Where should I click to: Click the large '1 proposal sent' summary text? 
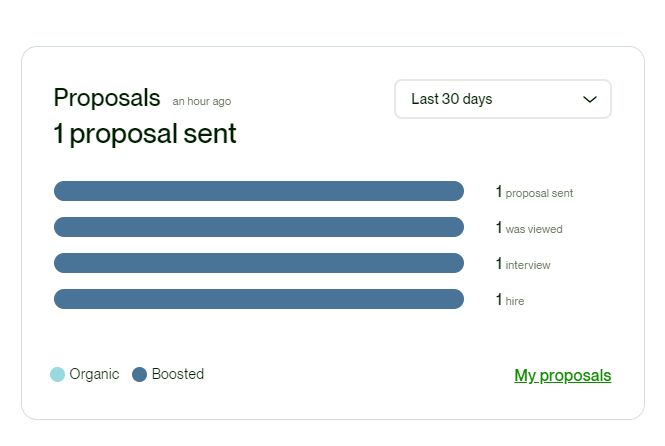[x=145, y=134]
